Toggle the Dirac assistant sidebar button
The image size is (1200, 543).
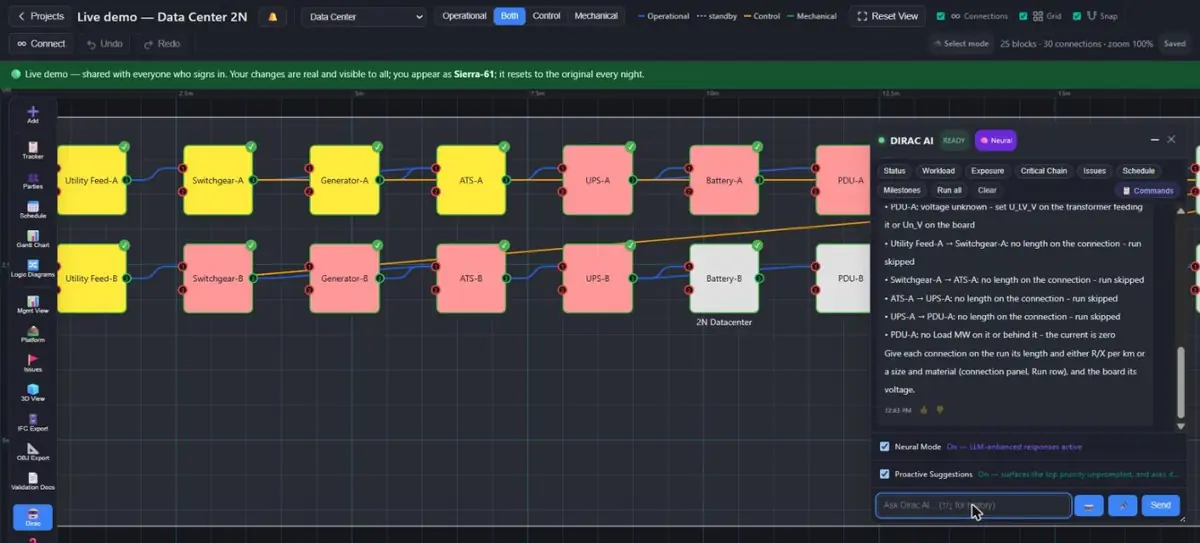(33, 517)
